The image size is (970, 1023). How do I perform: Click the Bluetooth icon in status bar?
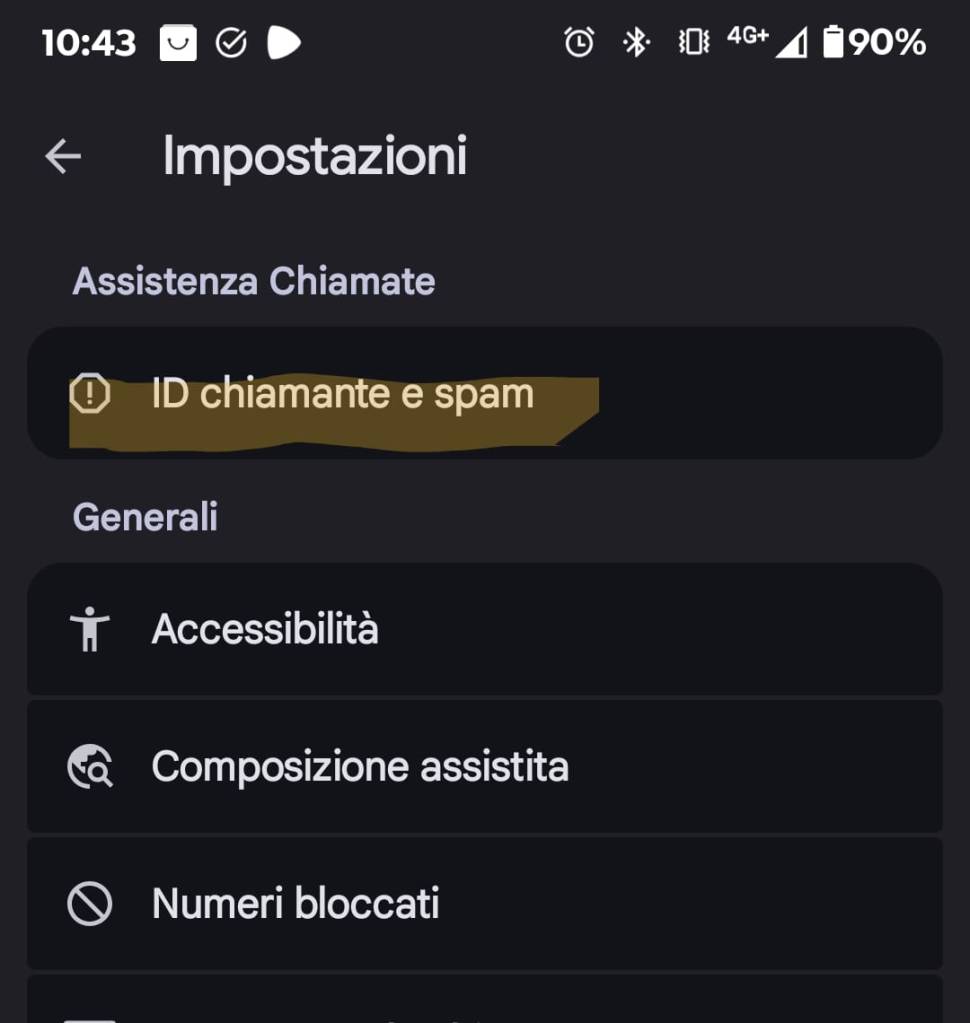coord(636,42)
